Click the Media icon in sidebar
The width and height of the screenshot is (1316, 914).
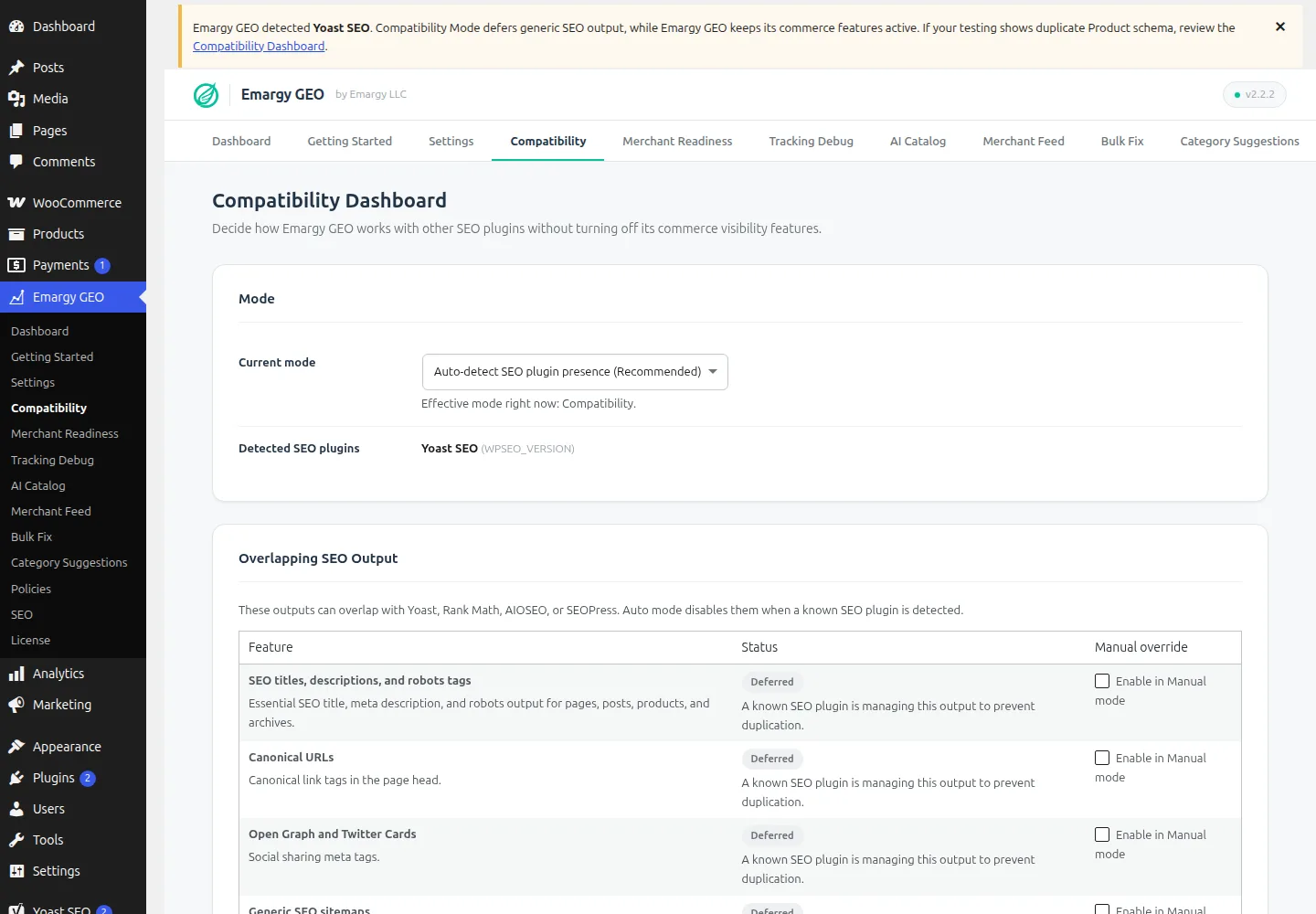pyautogui.click(x=16, y=99)
